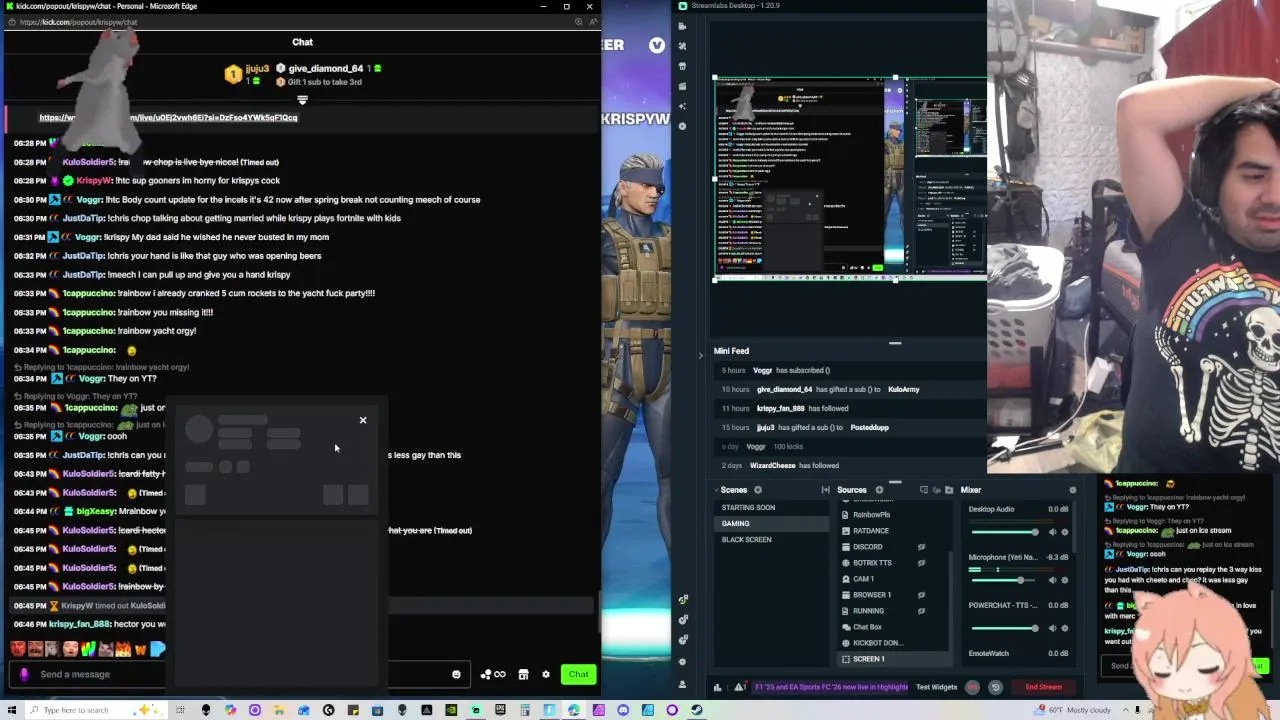This screenshot has height=720, width=1280.
Task: Mute the Microphone speaker icon
Action: point(1052,580)
